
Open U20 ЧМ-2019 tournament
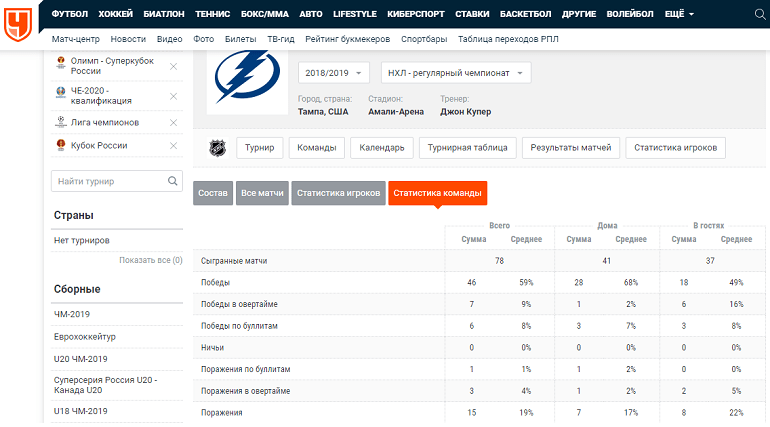coord(81,359)
